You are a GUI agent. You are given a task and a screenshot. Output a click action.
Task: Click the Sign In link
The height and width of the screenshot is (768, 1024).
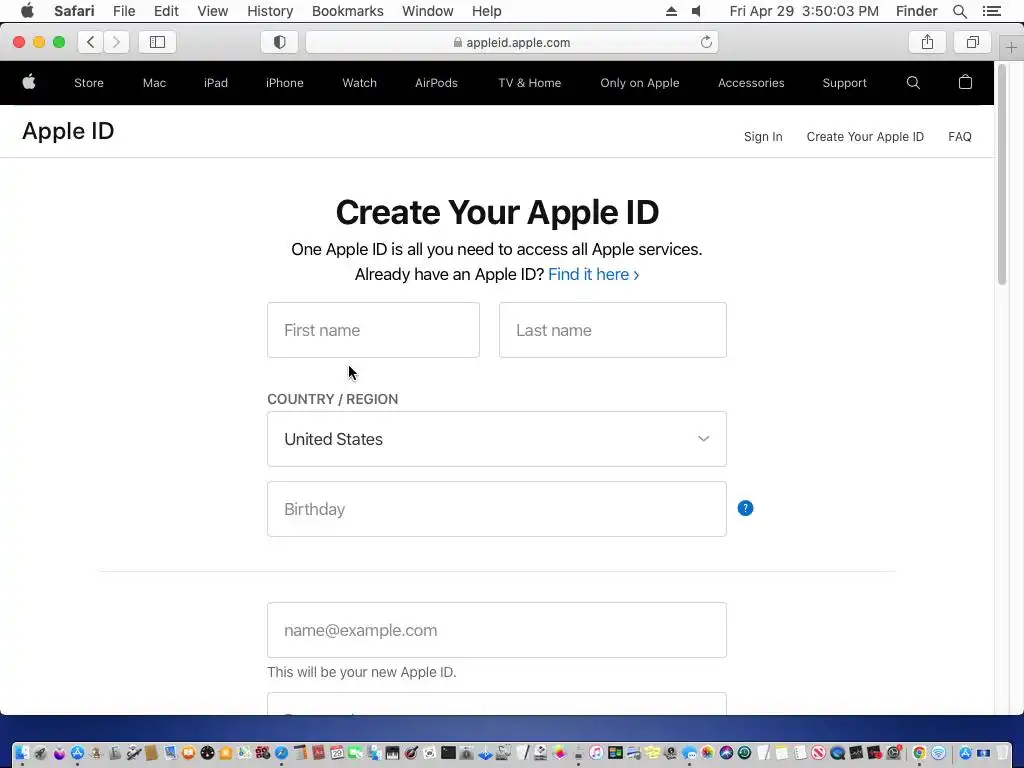(763, 136)
